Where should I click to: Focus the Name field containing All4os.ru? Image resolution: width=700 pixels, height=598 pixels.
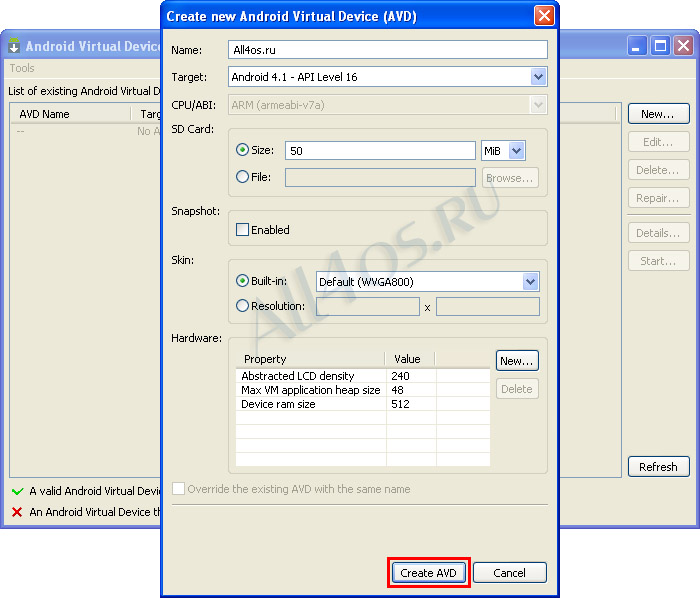(x=388, y=50)
